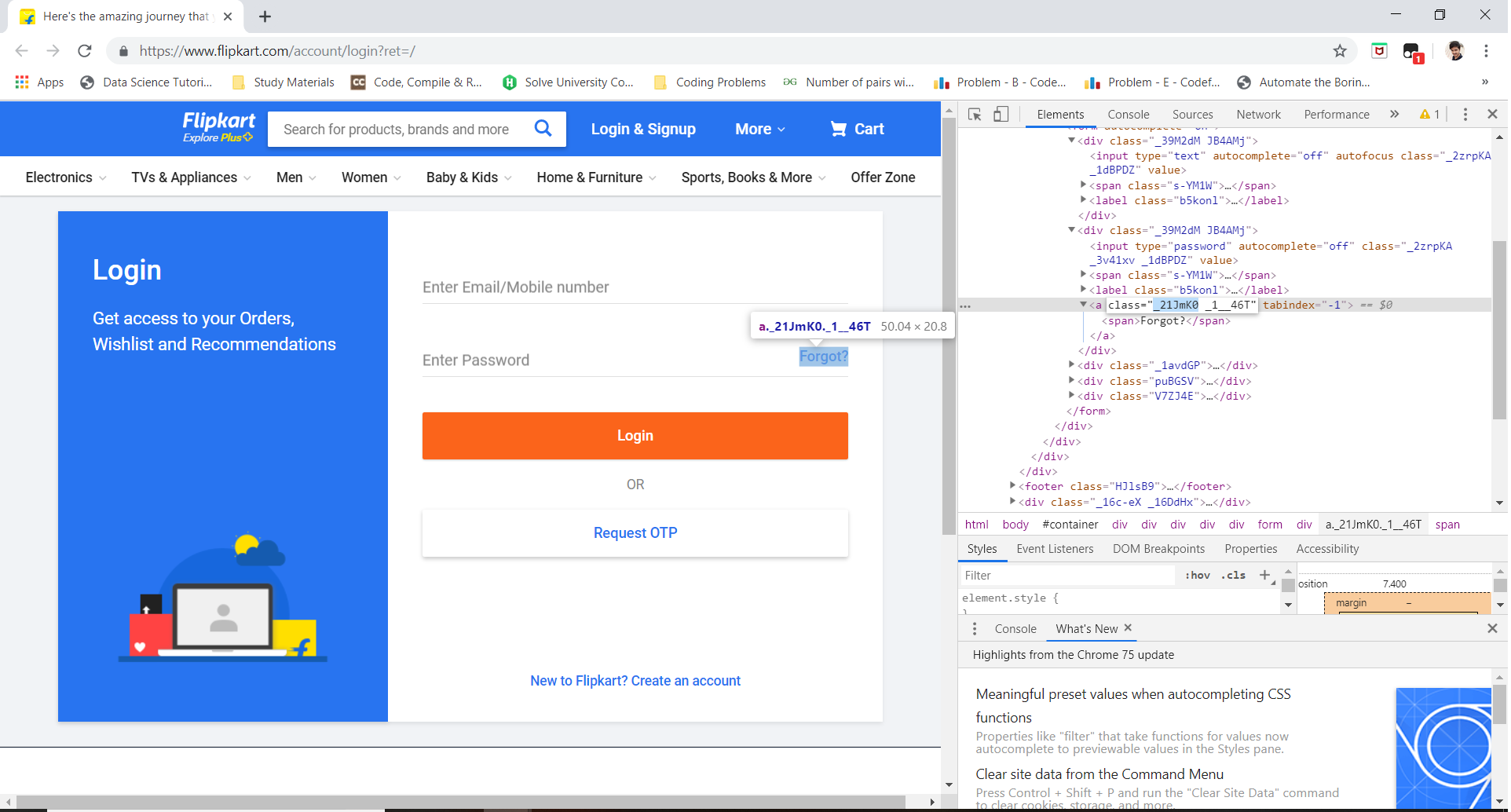Expand the div class puBGSV node
The width and height of the screenshot is (1511, 812).
click(x=1071, y=381)
